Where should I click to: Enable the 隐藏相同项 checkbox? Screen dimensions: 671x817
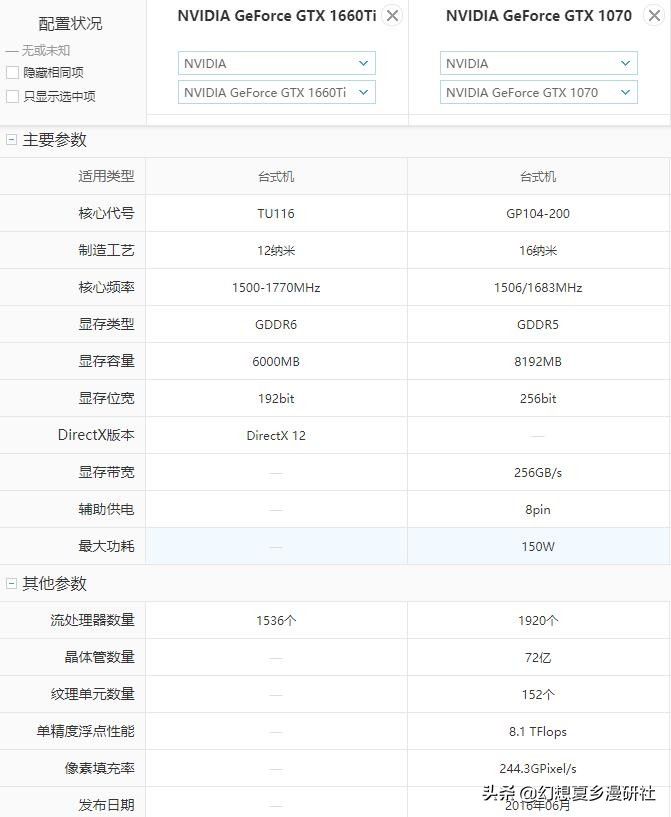click(x=12, y=72)
